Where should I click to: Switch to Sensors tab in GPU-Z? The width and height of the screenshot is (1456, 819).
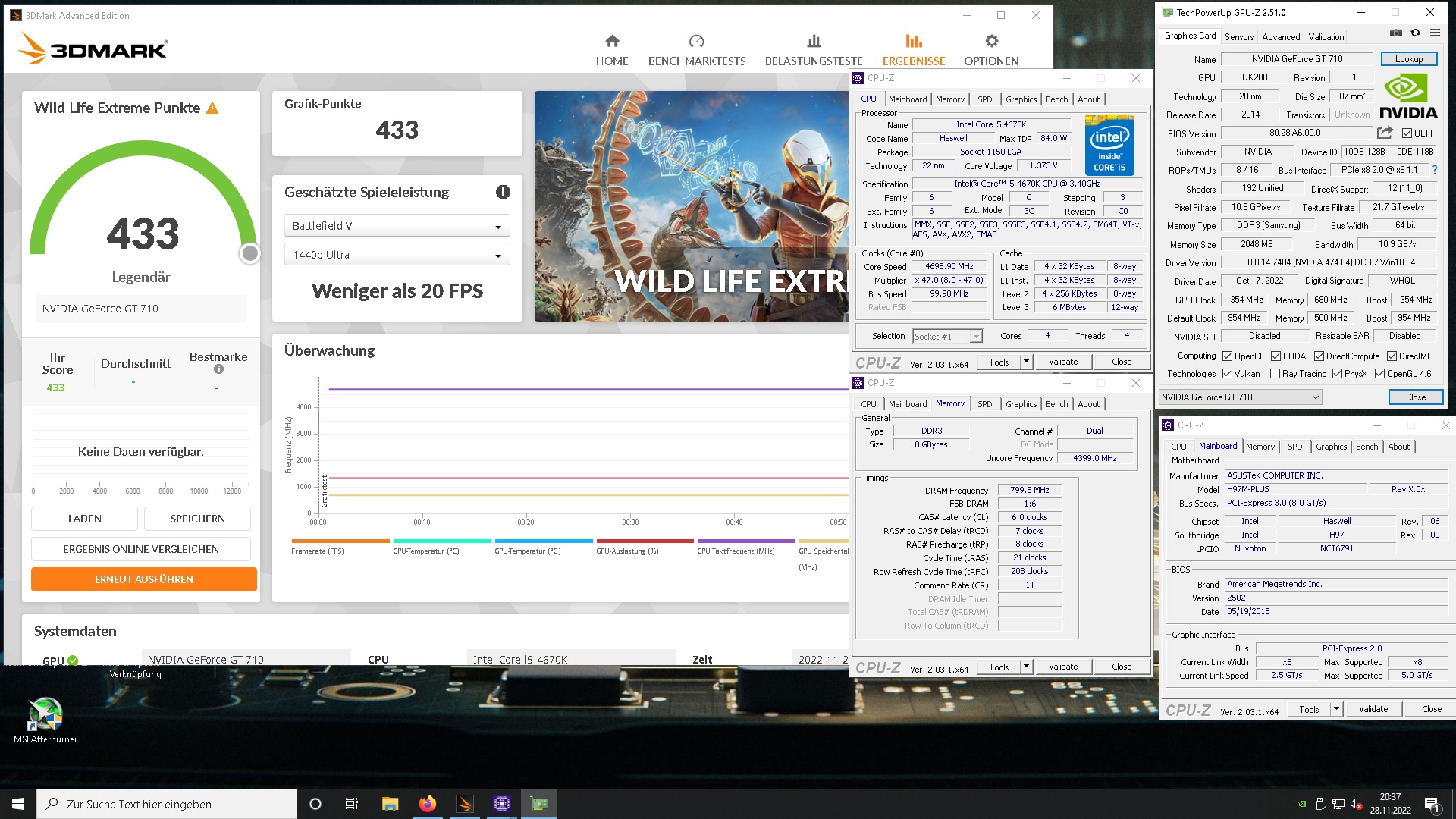(1238, 36)
